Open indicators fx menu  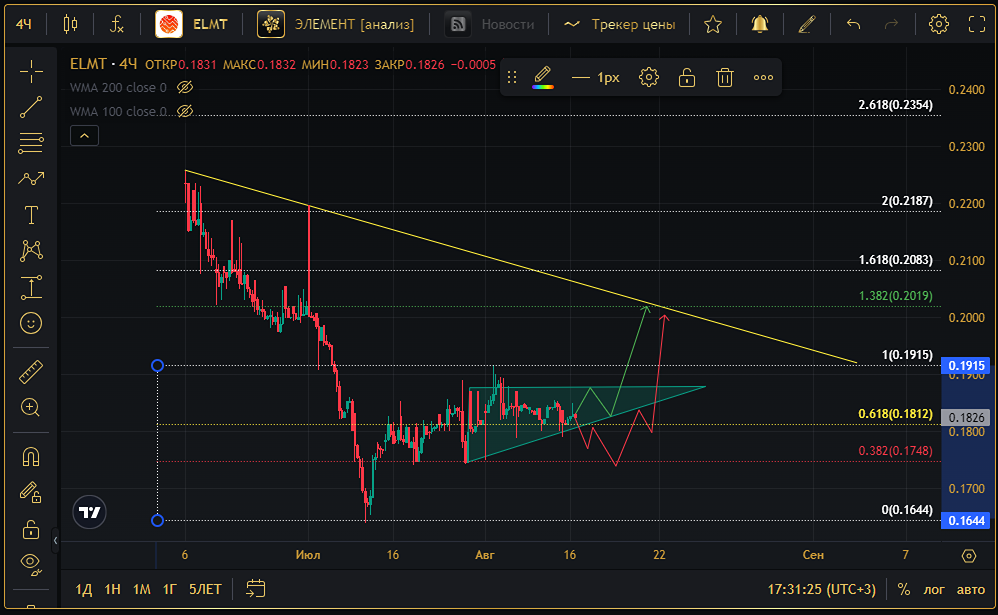(117, 24)
